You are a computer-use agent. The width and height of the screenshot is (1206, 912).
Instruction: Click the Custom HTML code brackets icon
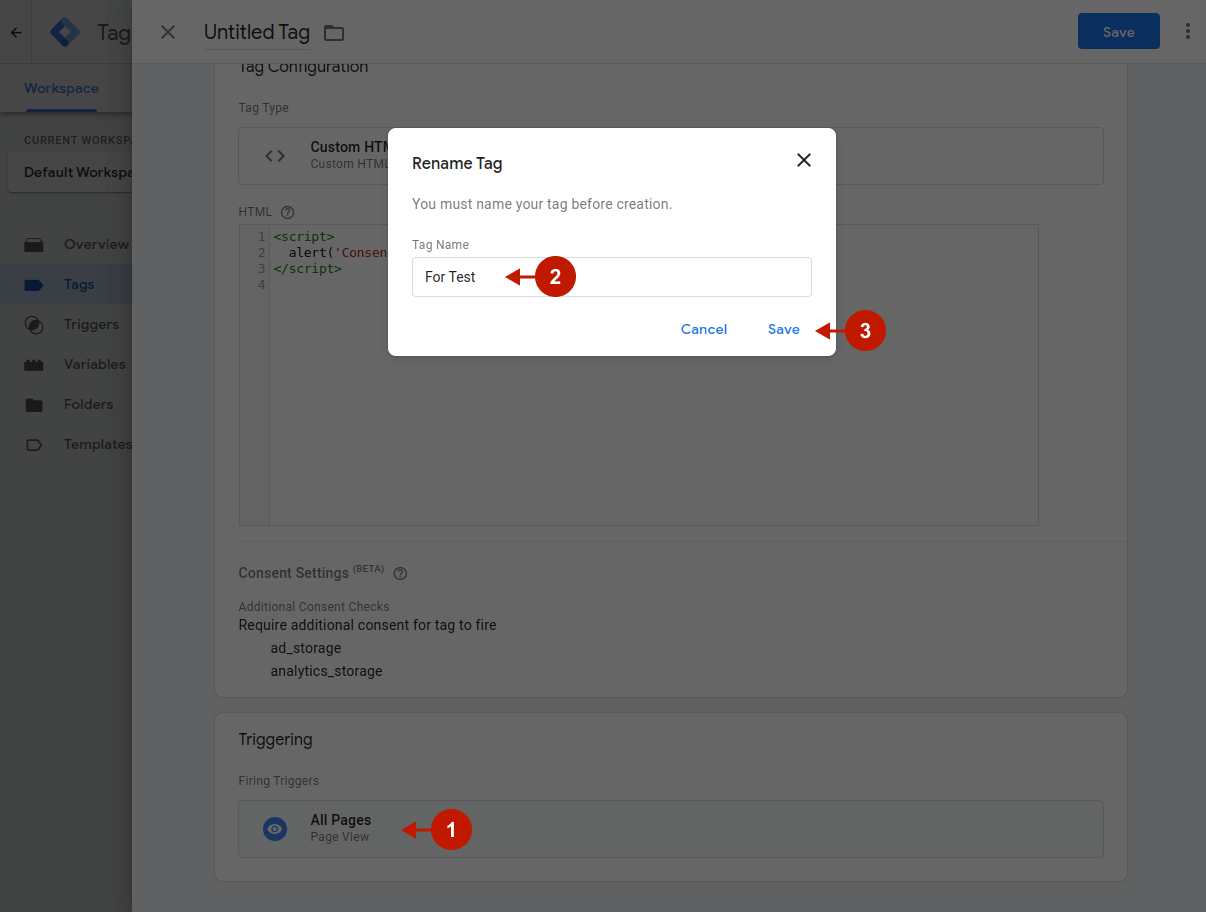(x=275, y=155)
